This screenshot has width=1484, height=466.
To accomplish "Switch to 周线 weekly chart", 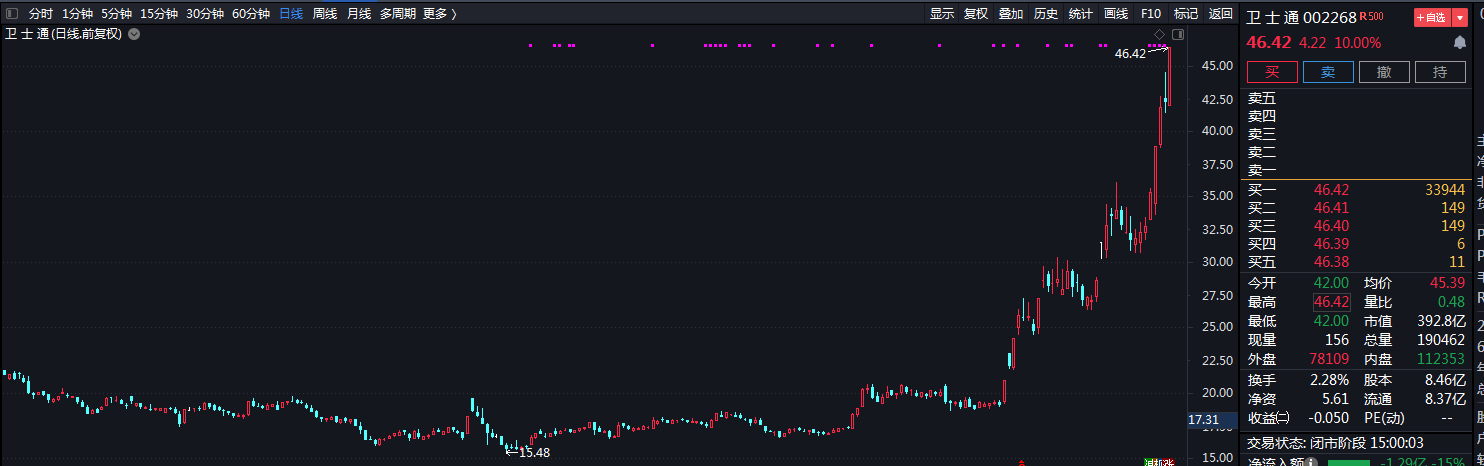I will (x=325, y=14).
